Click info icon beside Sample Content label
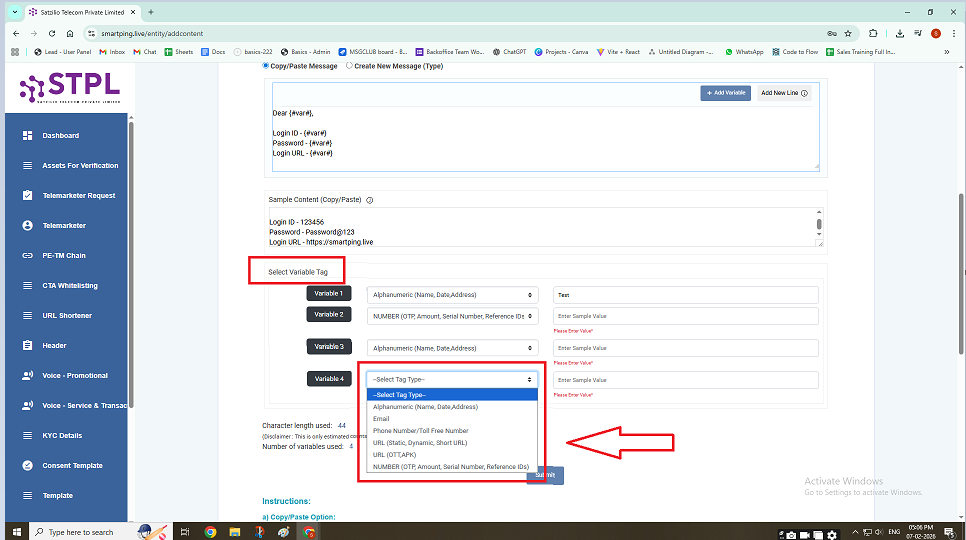Screen dimensions: 966x540 [x=370, y=200]
